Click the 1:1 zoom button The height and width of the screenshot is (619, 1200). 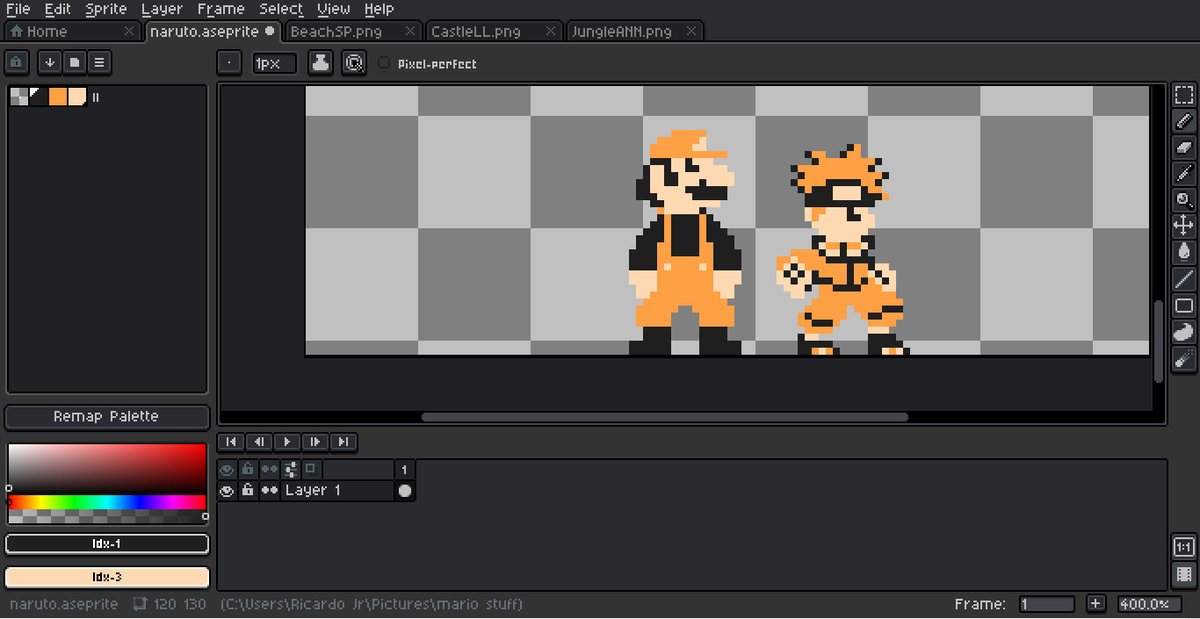tap(1184, 547)
